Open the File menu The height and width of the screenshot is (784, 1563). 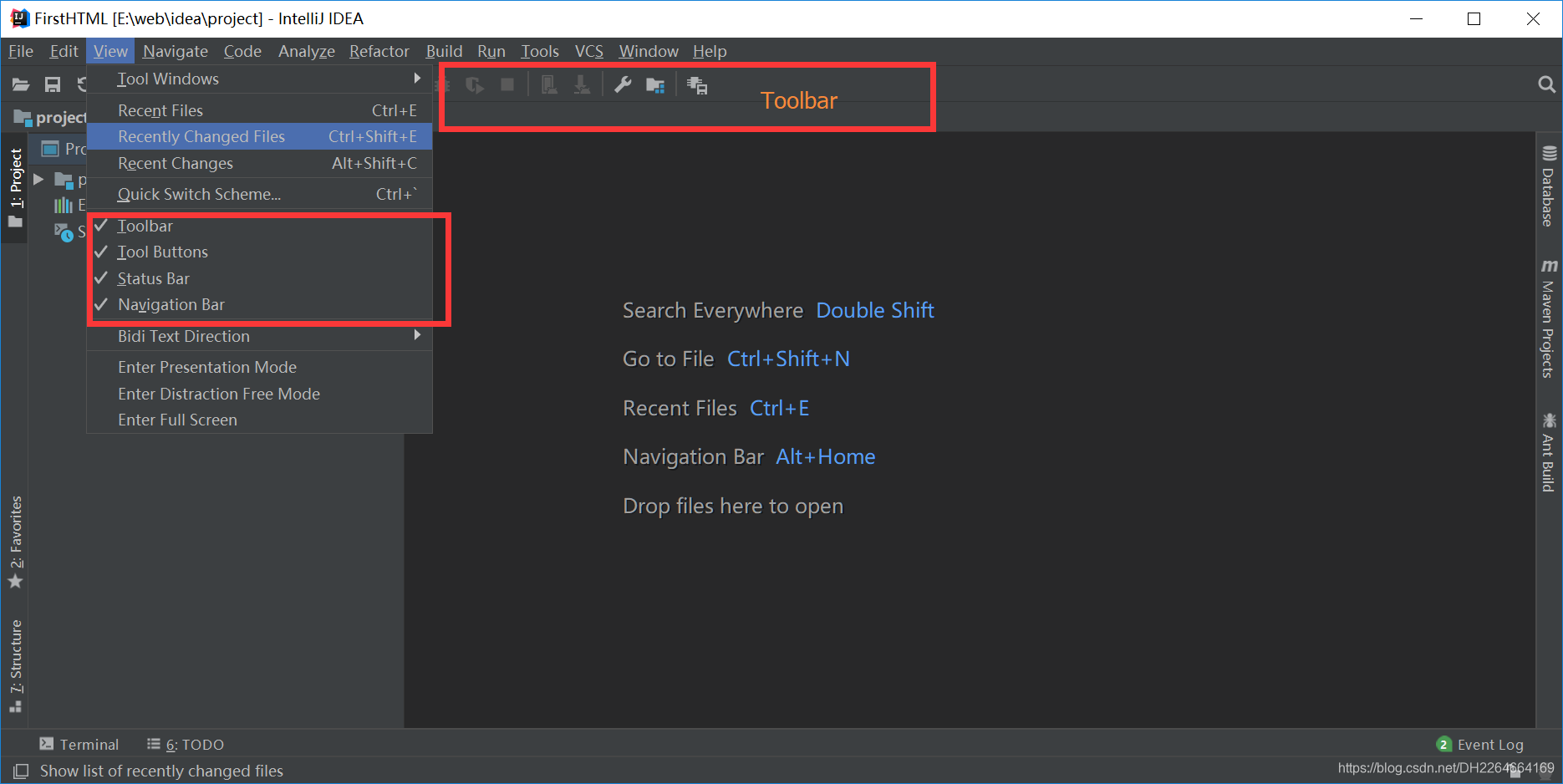(x=21, y=51)
